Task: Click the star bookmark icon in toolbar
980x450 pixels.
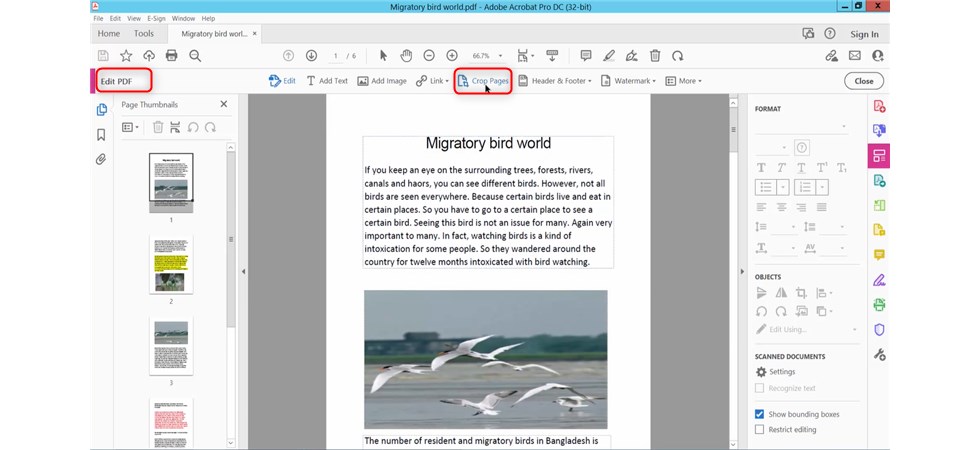Action: [126, 56]
